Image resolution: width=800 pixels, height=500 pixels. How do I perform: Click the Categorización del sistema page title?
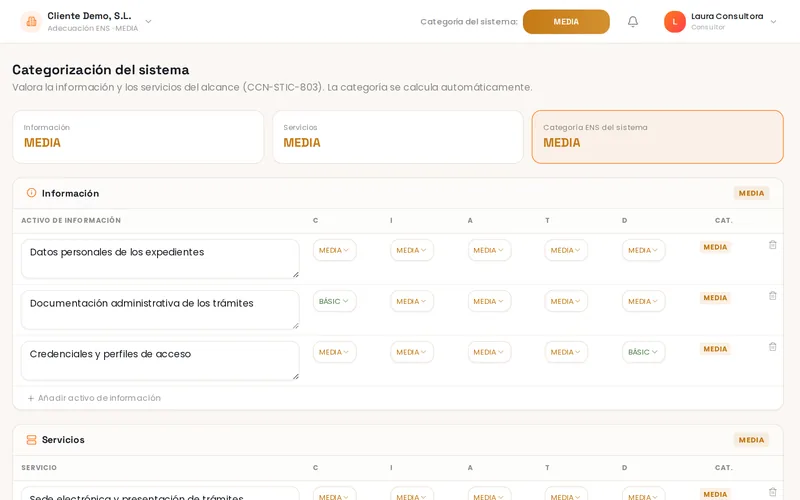[x=101, y=69]
